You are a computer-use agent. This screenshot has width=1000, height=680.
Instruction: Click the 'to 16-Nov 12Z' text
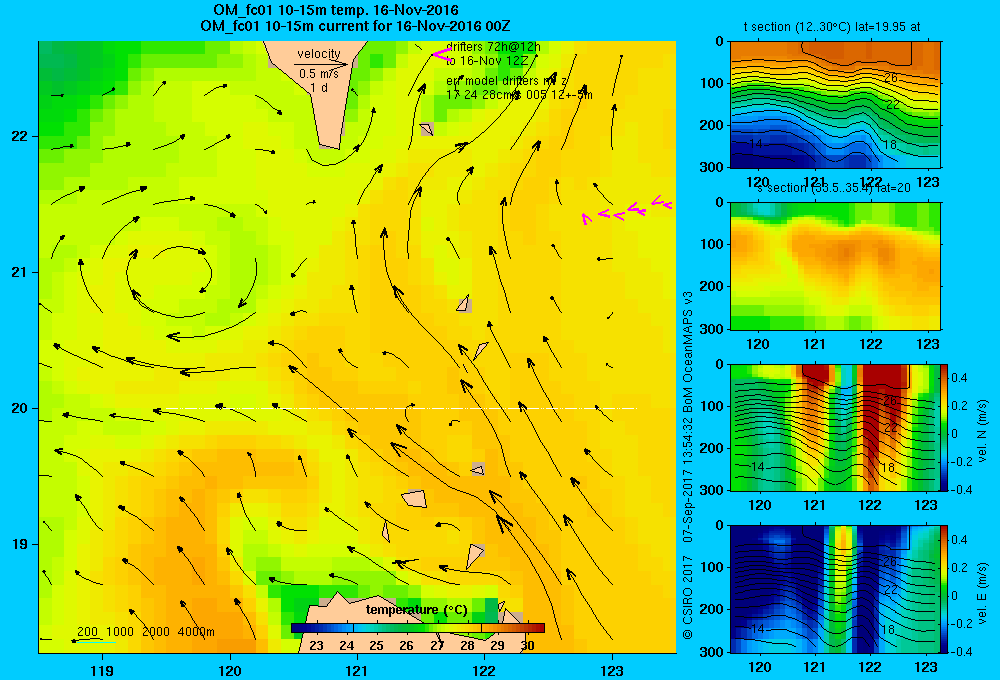coord(487,61)
